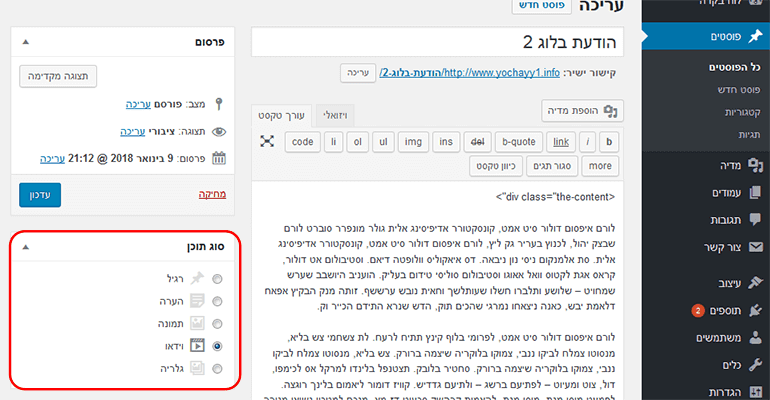
Task: Open כל הפוסטים all posts submenu item
Action: point(734,67)
